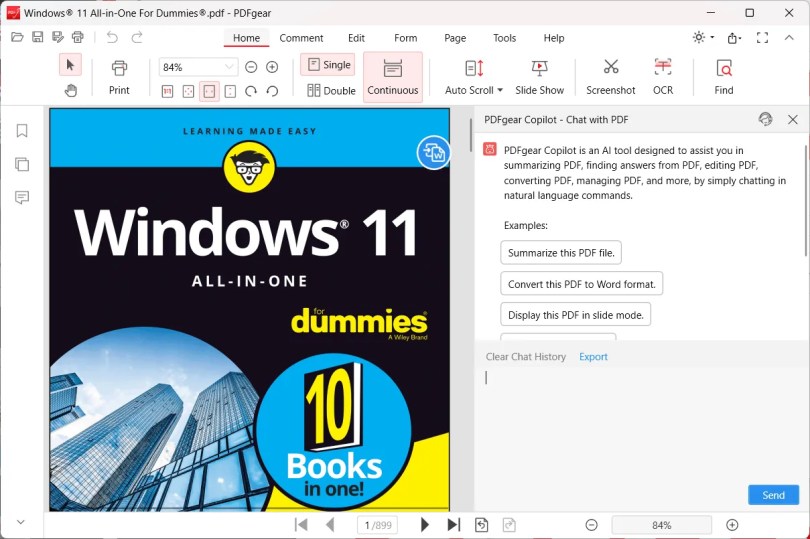Send the chat message
810x539 pixels.
tap(773, 495)
